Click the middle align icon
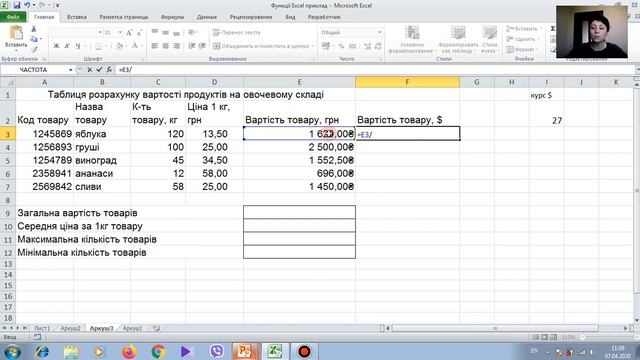This screenshot has height=360, width=640. [x=165, y=32]
